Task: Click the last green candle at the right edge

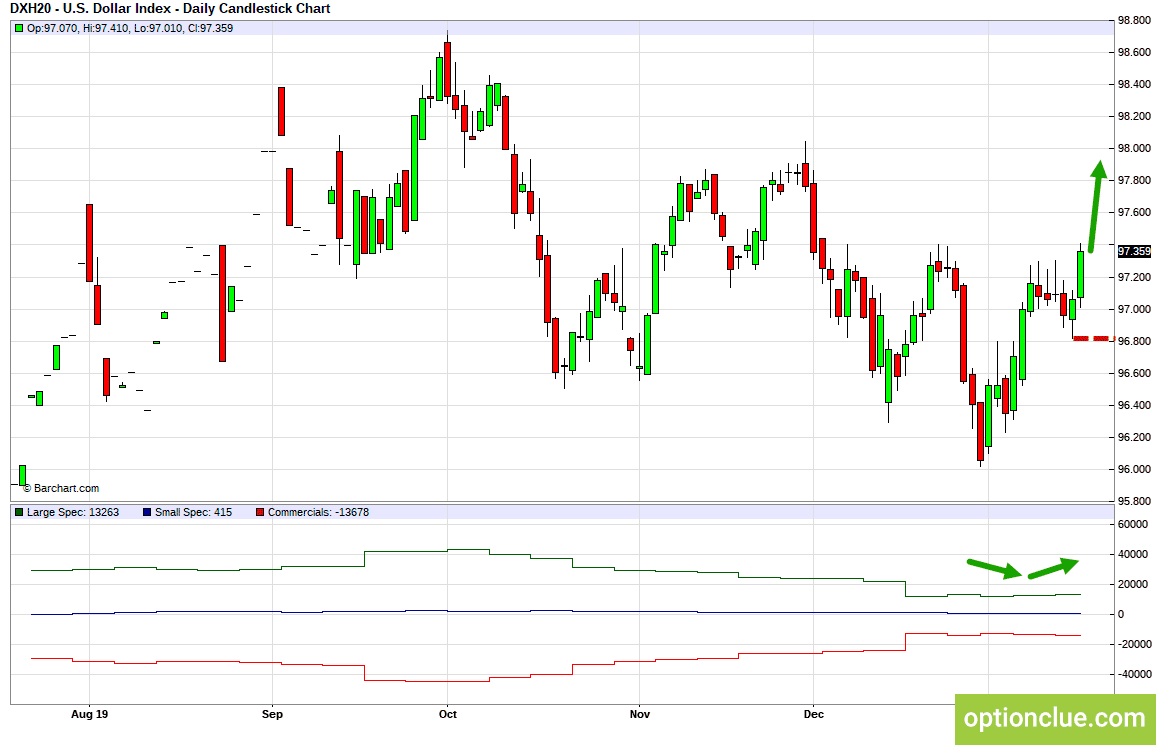Action: (1081, 274)
